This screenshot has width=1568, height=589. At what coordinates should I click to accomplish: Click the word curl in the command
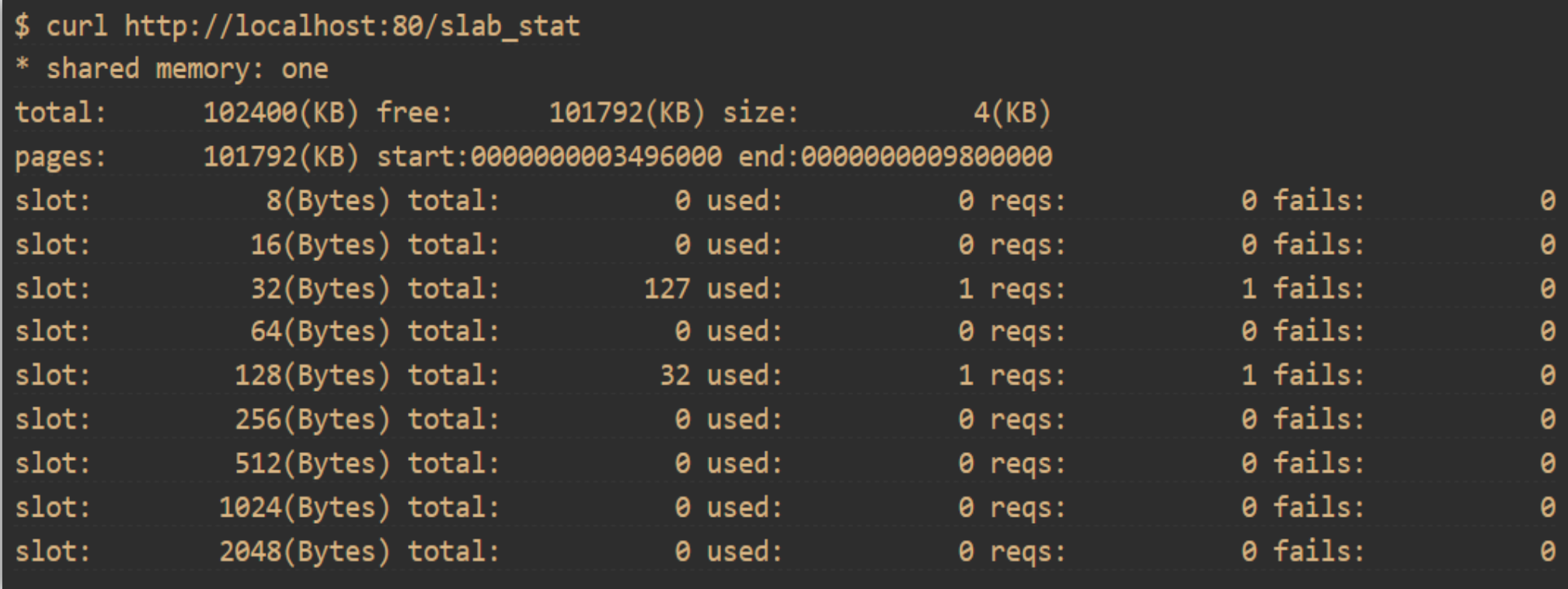[76, 26]
